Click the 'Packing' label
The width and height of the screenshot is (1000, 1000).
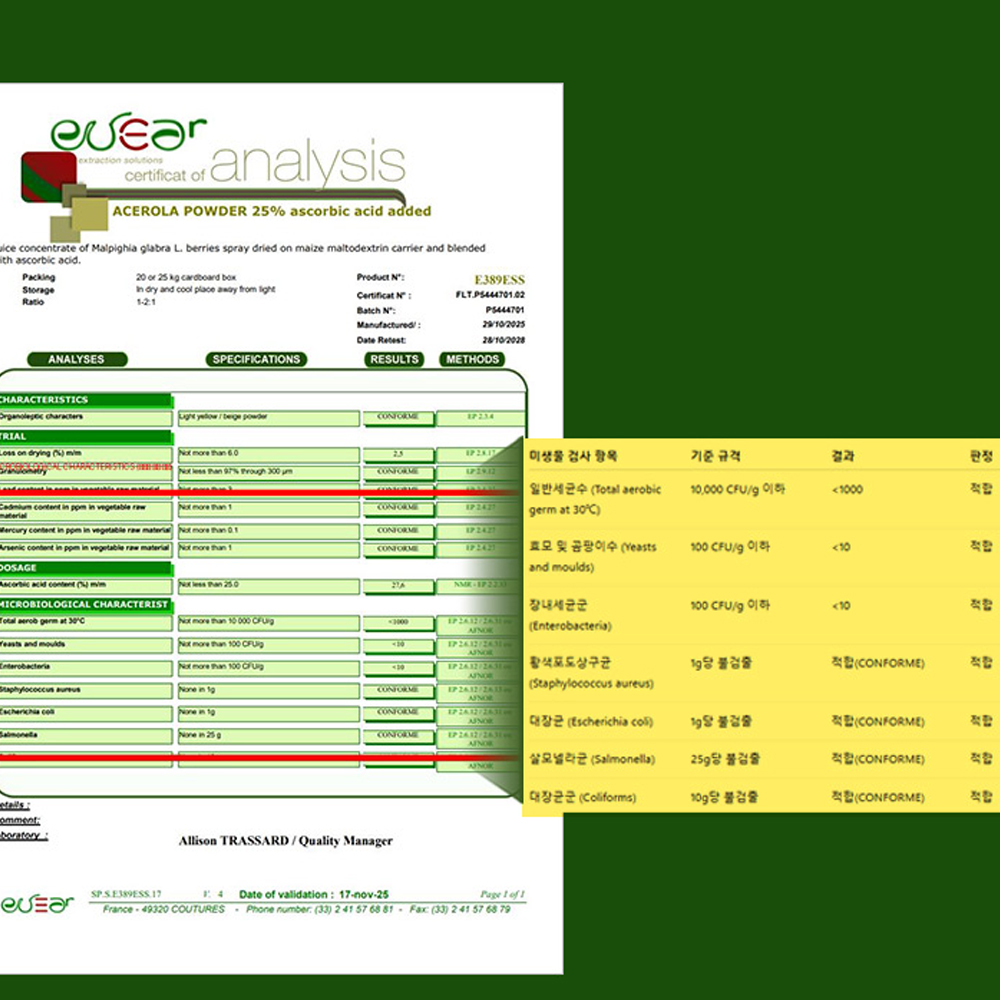(x=38, y=277)
